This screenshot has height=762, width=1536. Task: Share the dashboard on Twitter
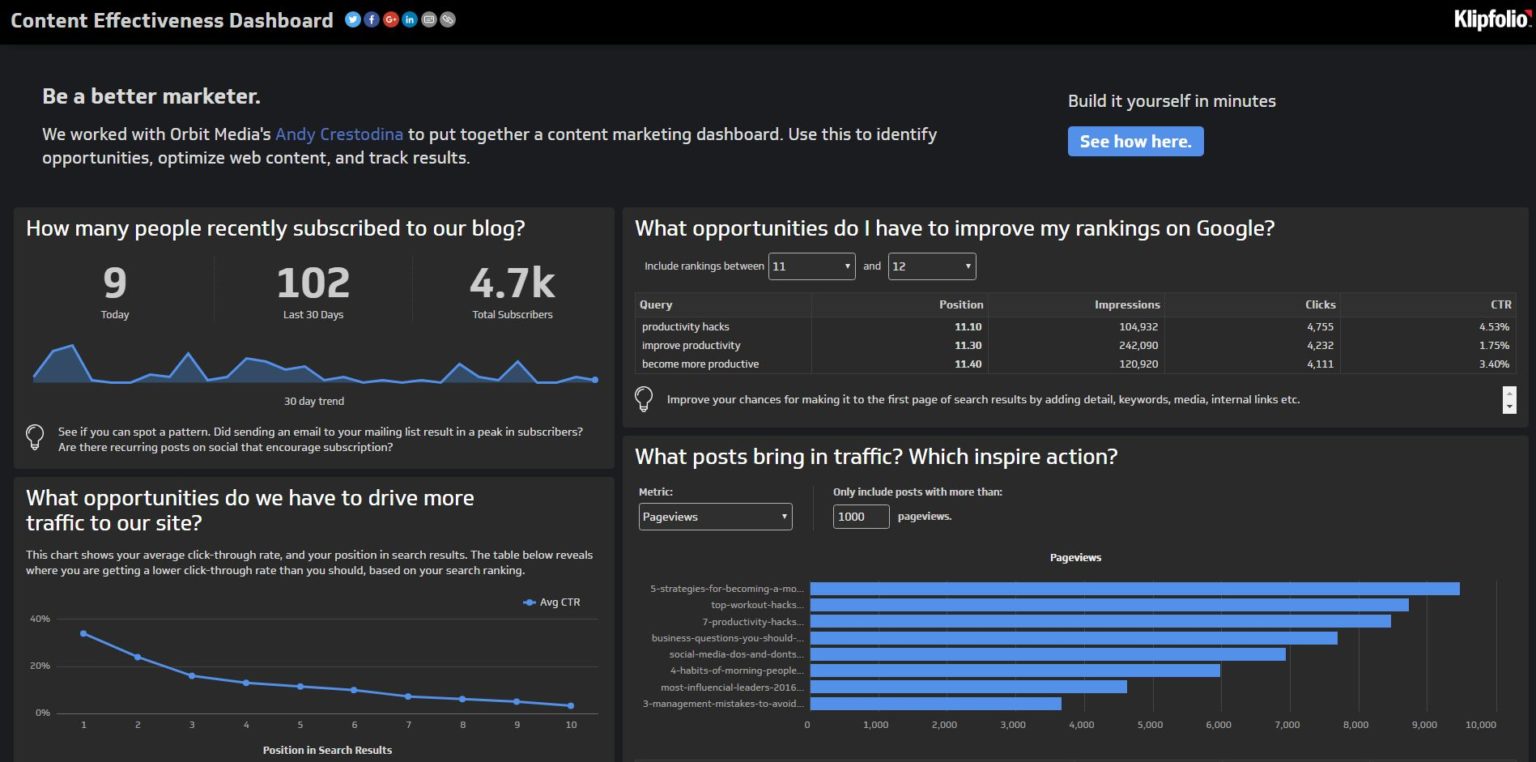352,19
